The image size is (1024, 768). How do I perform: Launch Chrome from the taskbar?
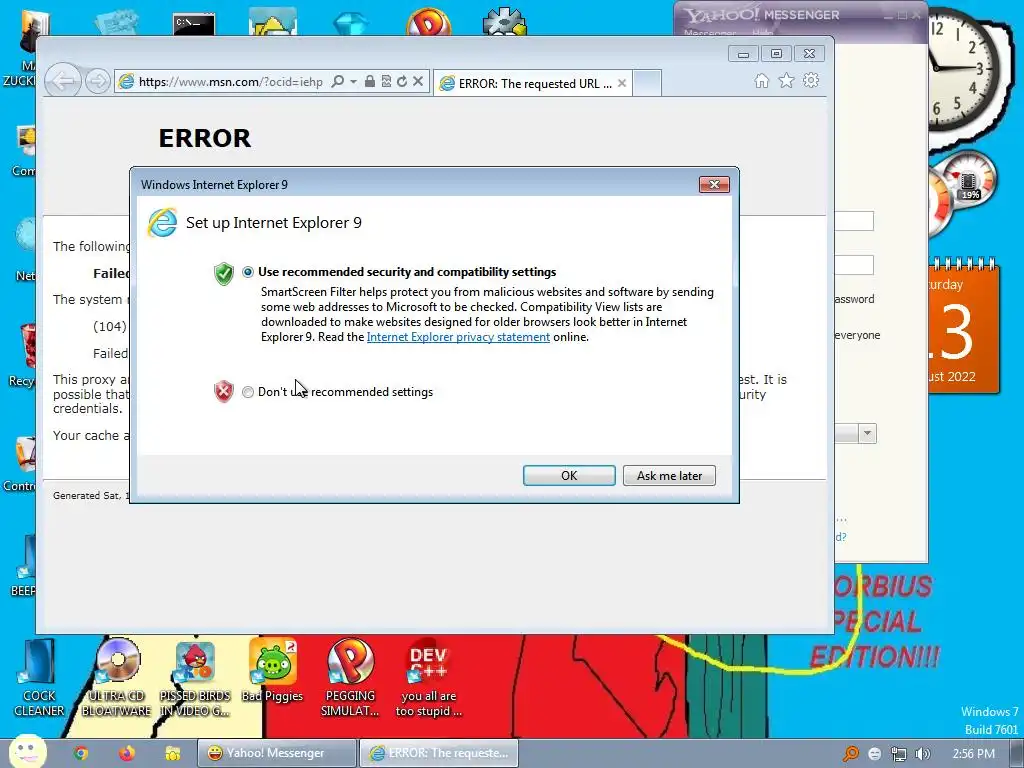tap(80, 753)
